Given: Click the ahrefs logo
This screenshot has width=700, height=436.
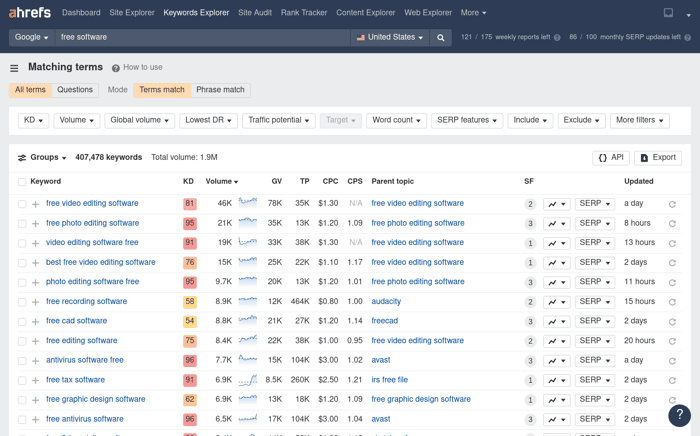Looking at the screenshot, I should tap(30, 12).
